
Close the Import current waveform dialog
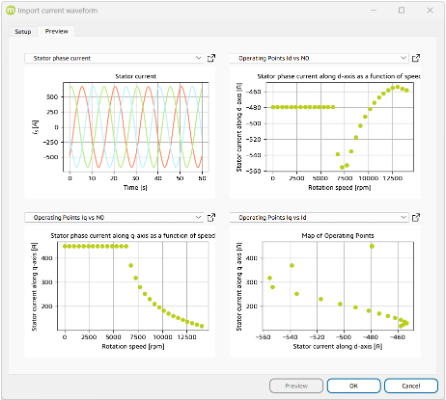pos(430,10)
